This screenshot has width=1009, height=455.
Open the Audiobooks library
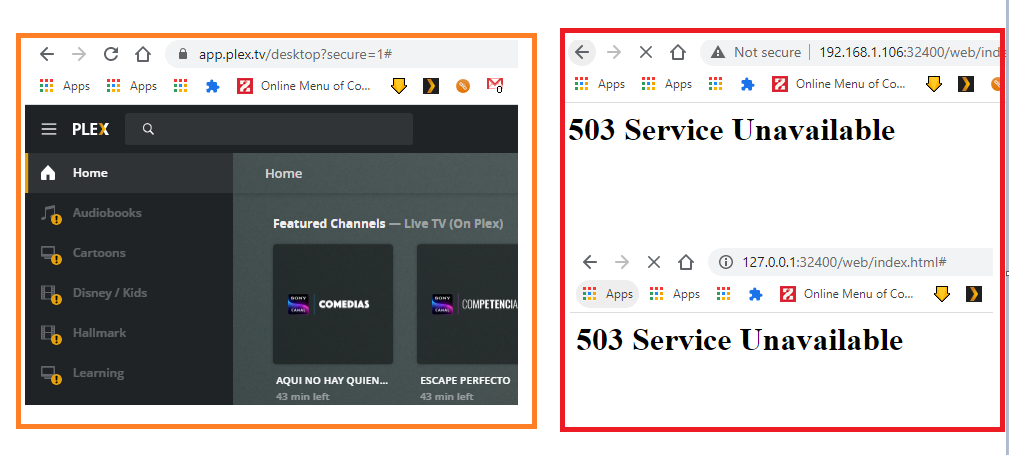click(129, 213)
